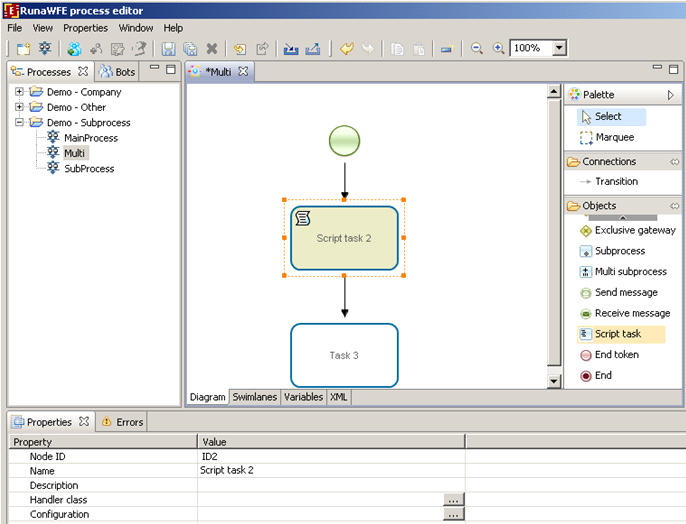Select the Script task palette object
Screen dimensions: 686x524
pos(617,334)
